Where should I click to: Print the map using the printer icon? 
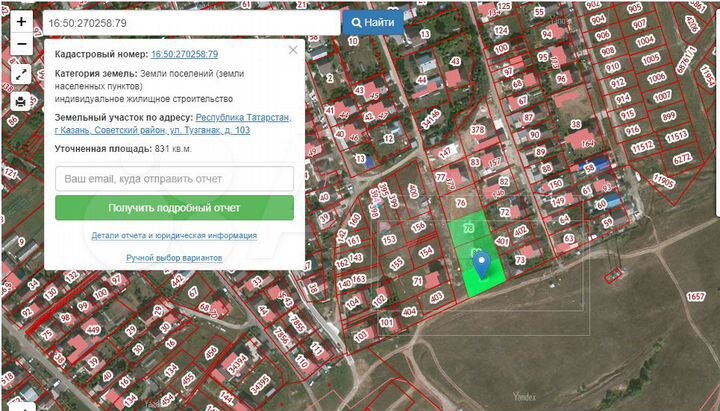(21, 101)
